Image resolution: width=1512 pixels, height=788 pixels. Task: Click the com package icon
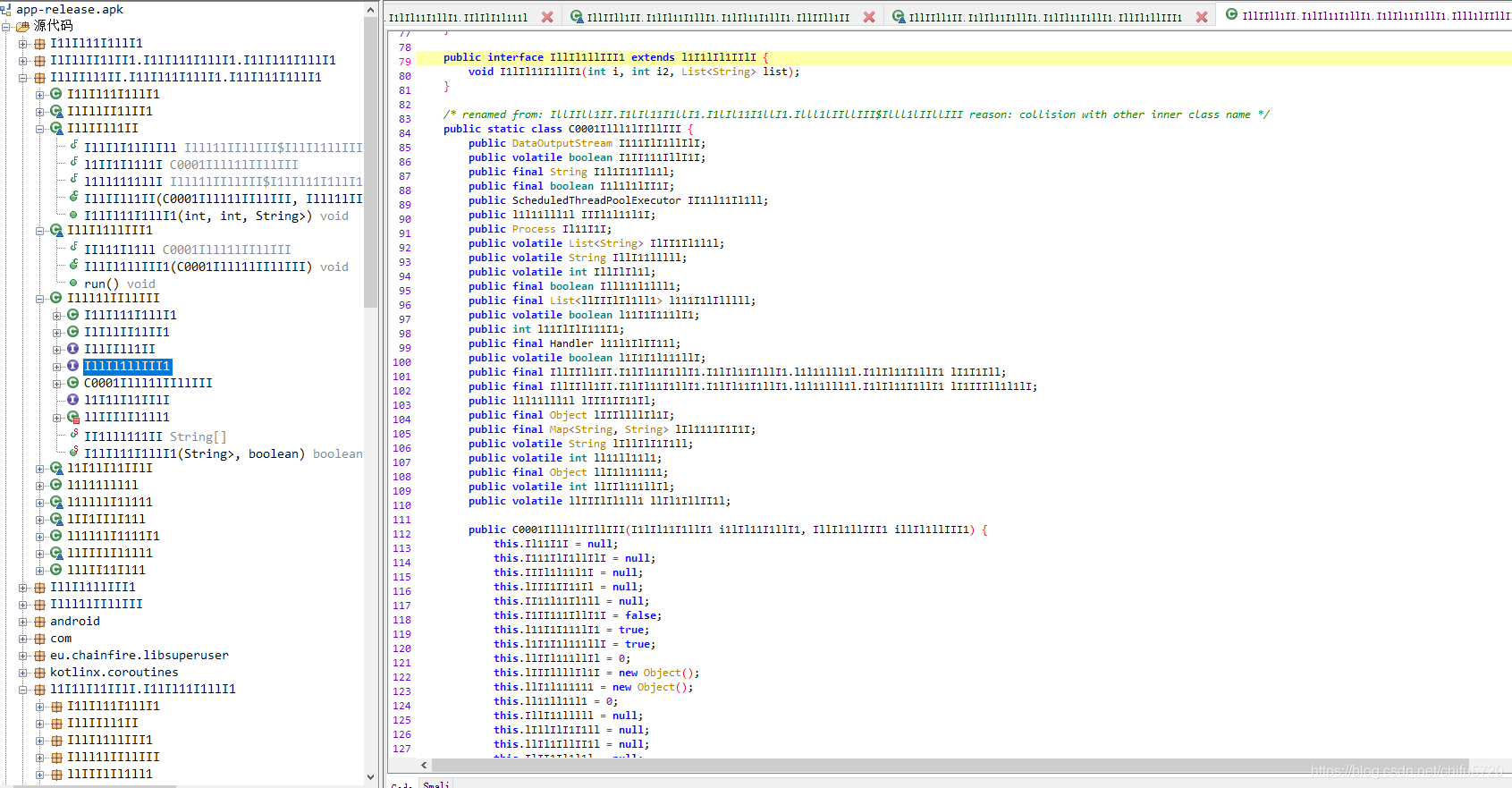pyautogui.click(x=39, y=639)
